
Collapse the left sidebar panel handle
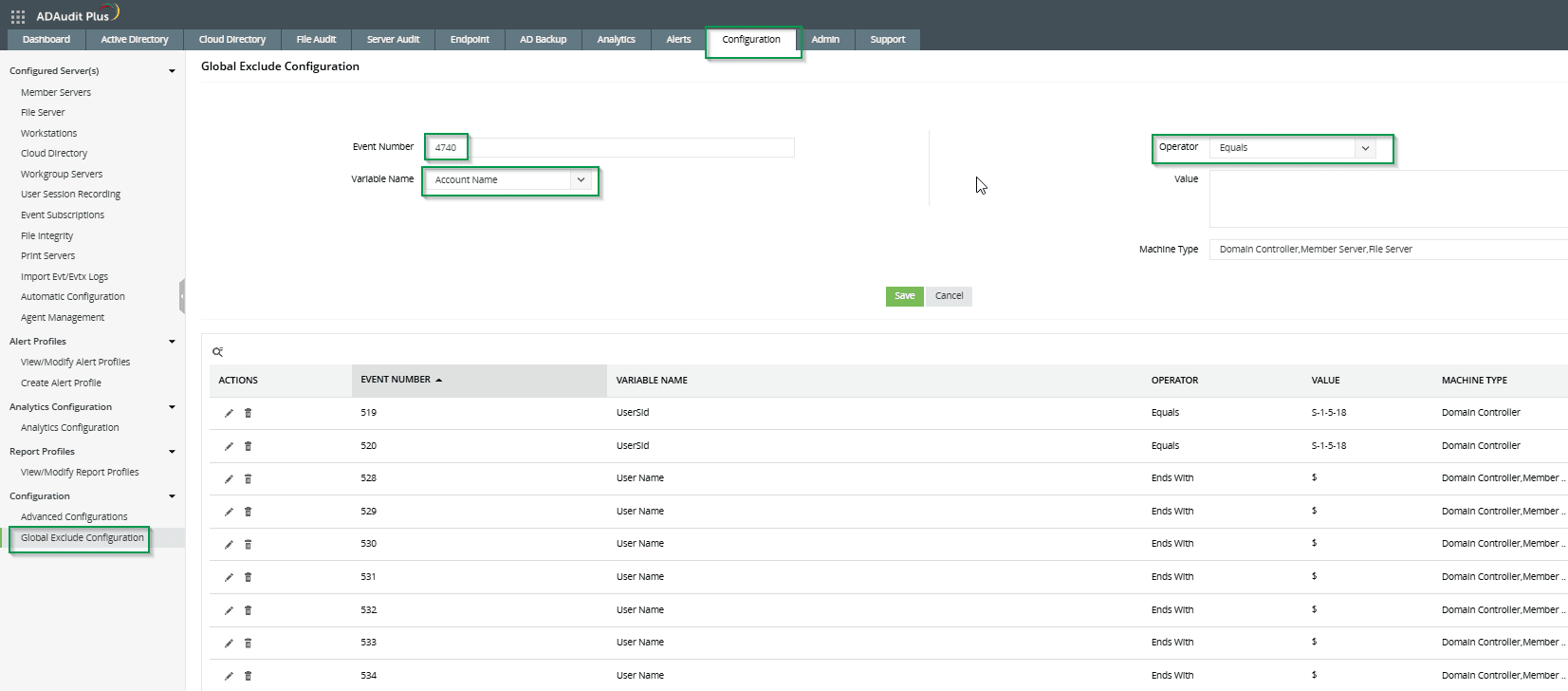point(181,296)
